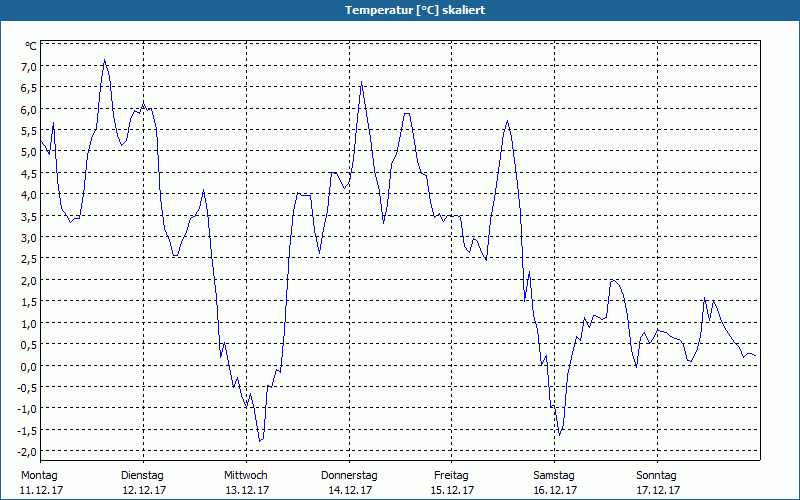Click the Montag day label
This screenshot has height=500, width=800.
pos(39,476)
